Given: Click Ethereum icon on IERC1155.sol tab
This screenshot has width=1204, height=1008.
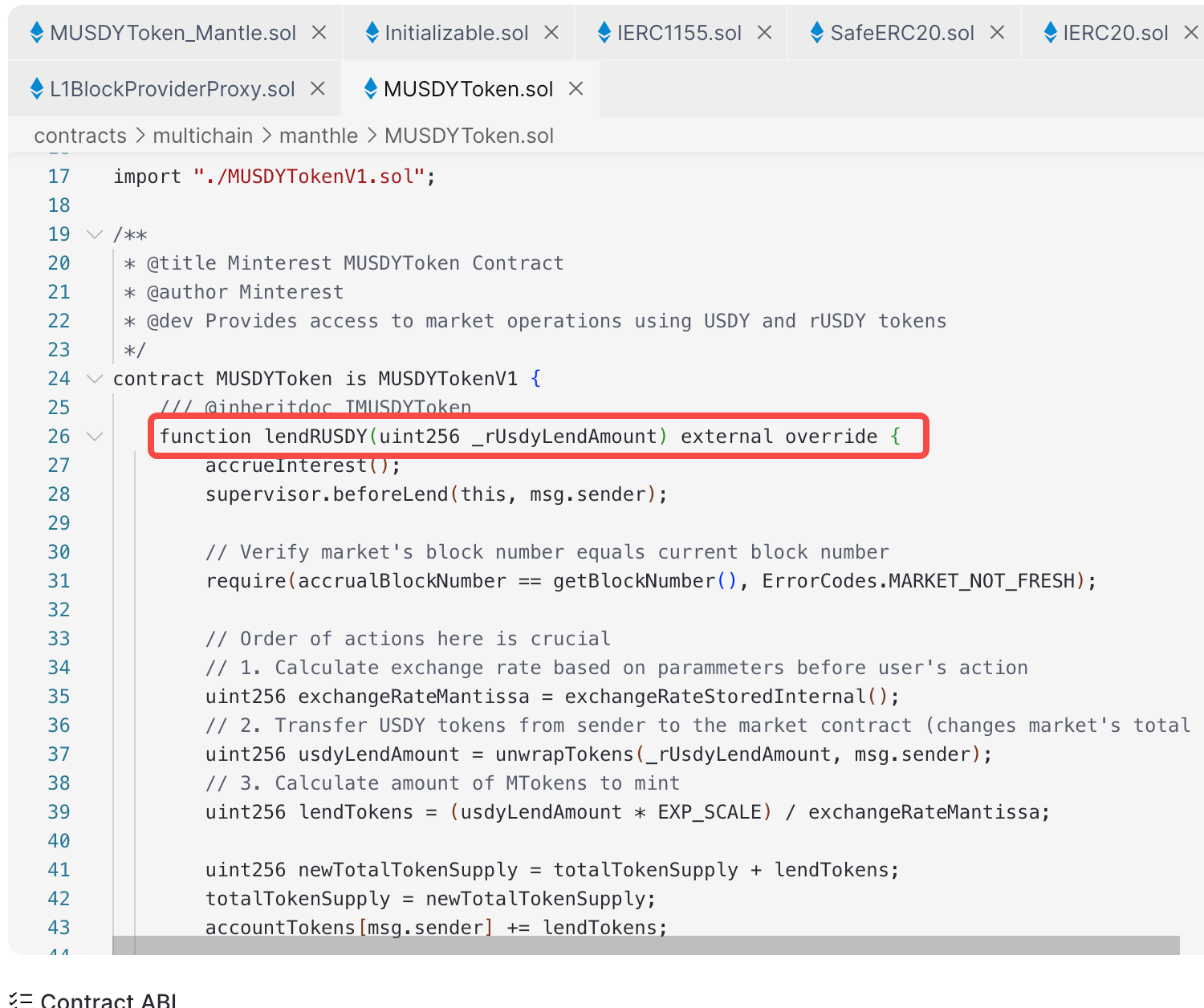Looking at the screenshot, I should (604, 32).
